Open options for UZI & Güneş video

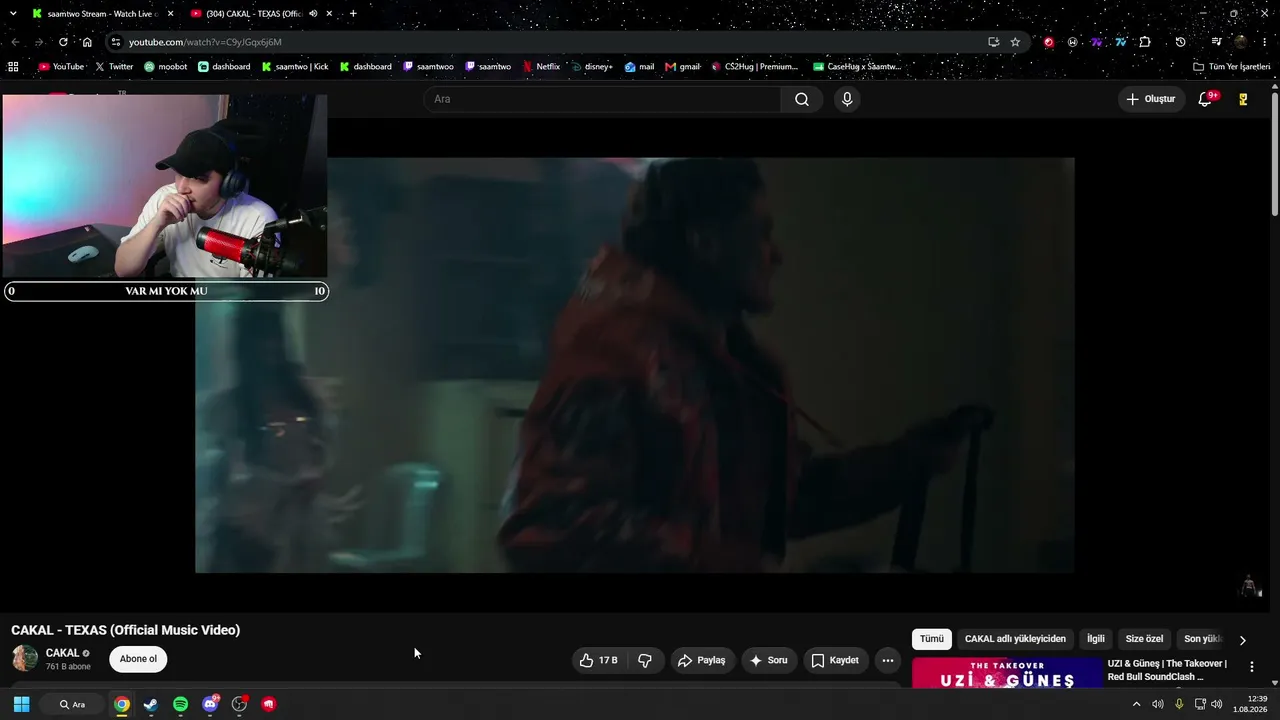[1251, 666]
